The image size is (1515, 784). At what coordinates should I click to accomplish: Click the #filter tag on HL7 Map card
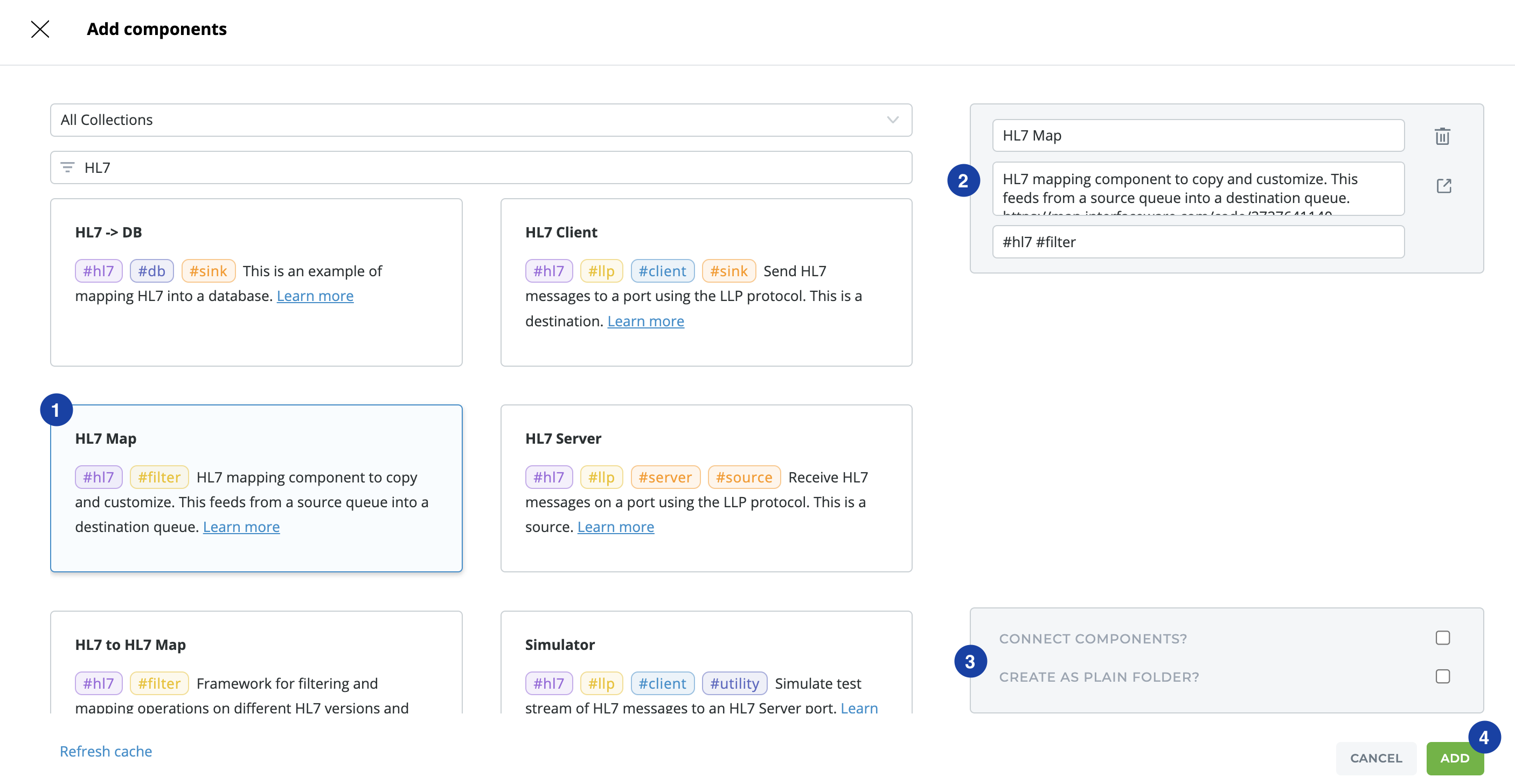(x=159, y=477)
